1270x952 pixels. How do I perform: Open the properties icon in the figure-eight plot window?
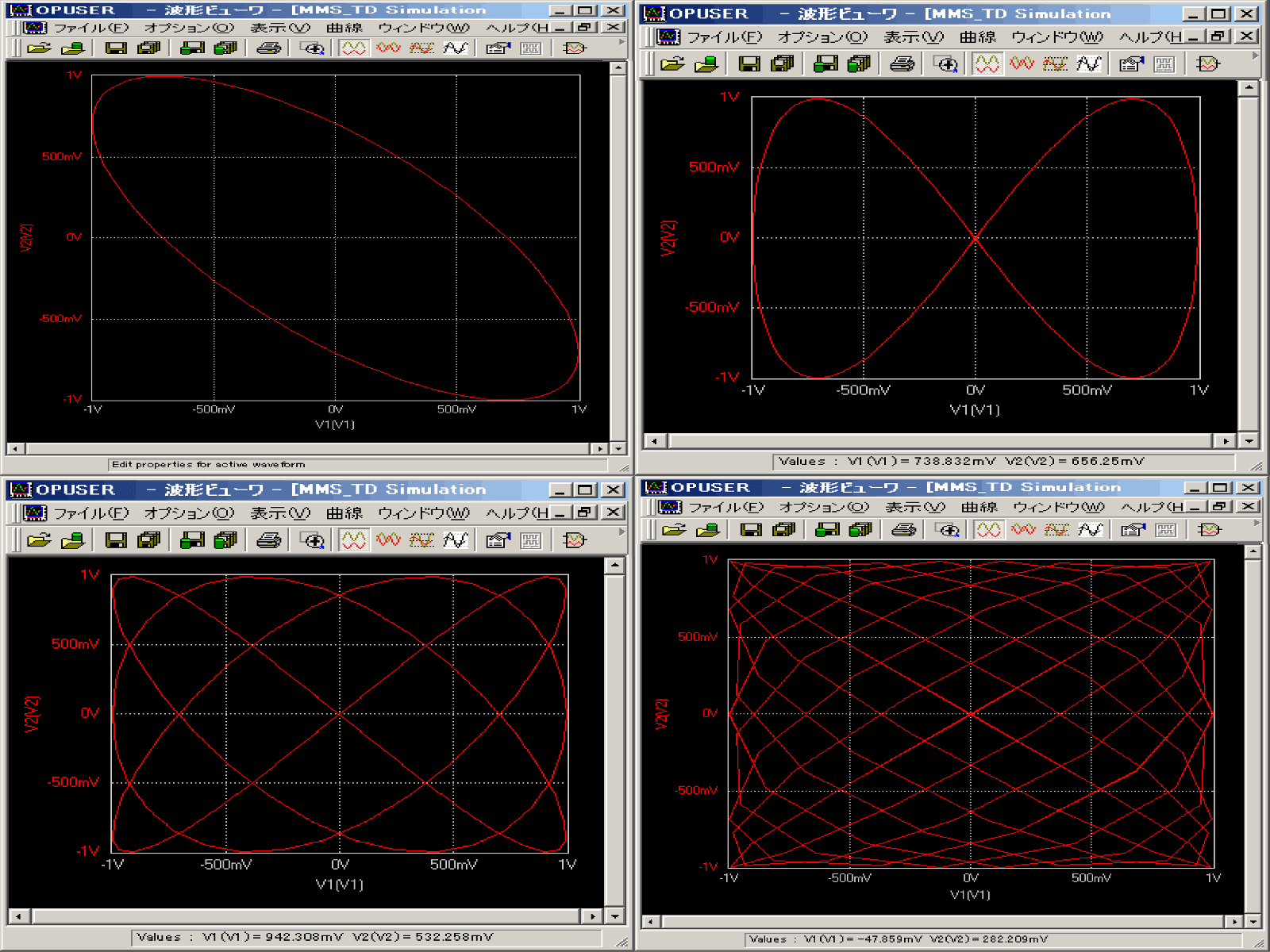point(1131,63)
